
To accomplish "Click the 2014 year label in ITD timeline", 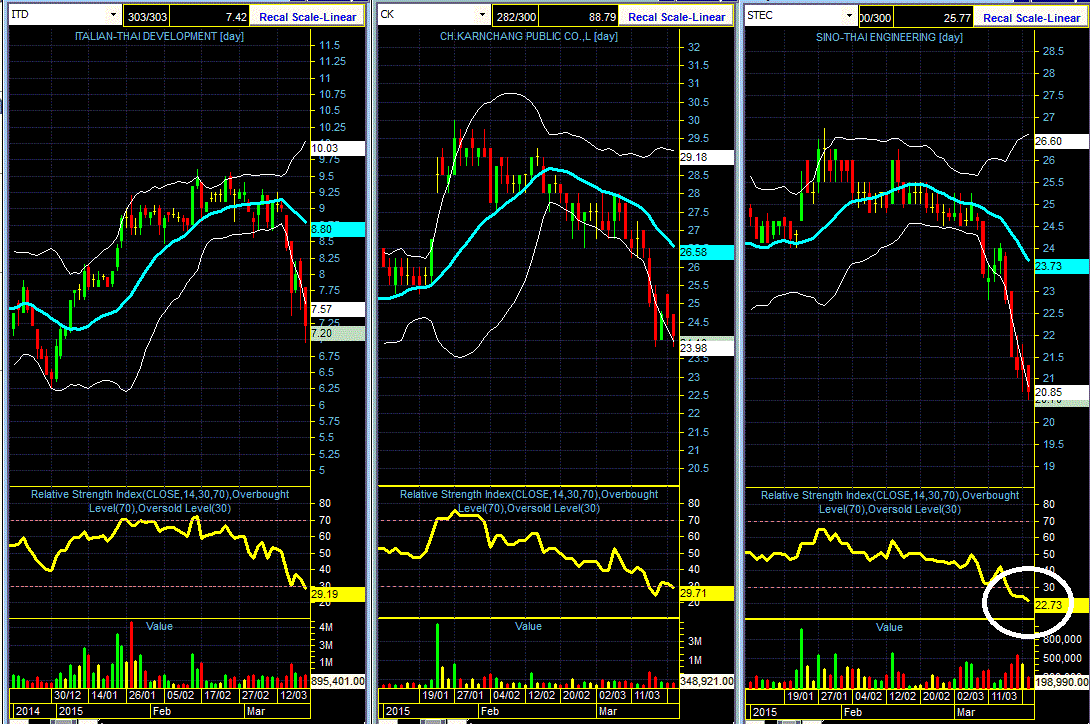I will (x=27, y=711).
